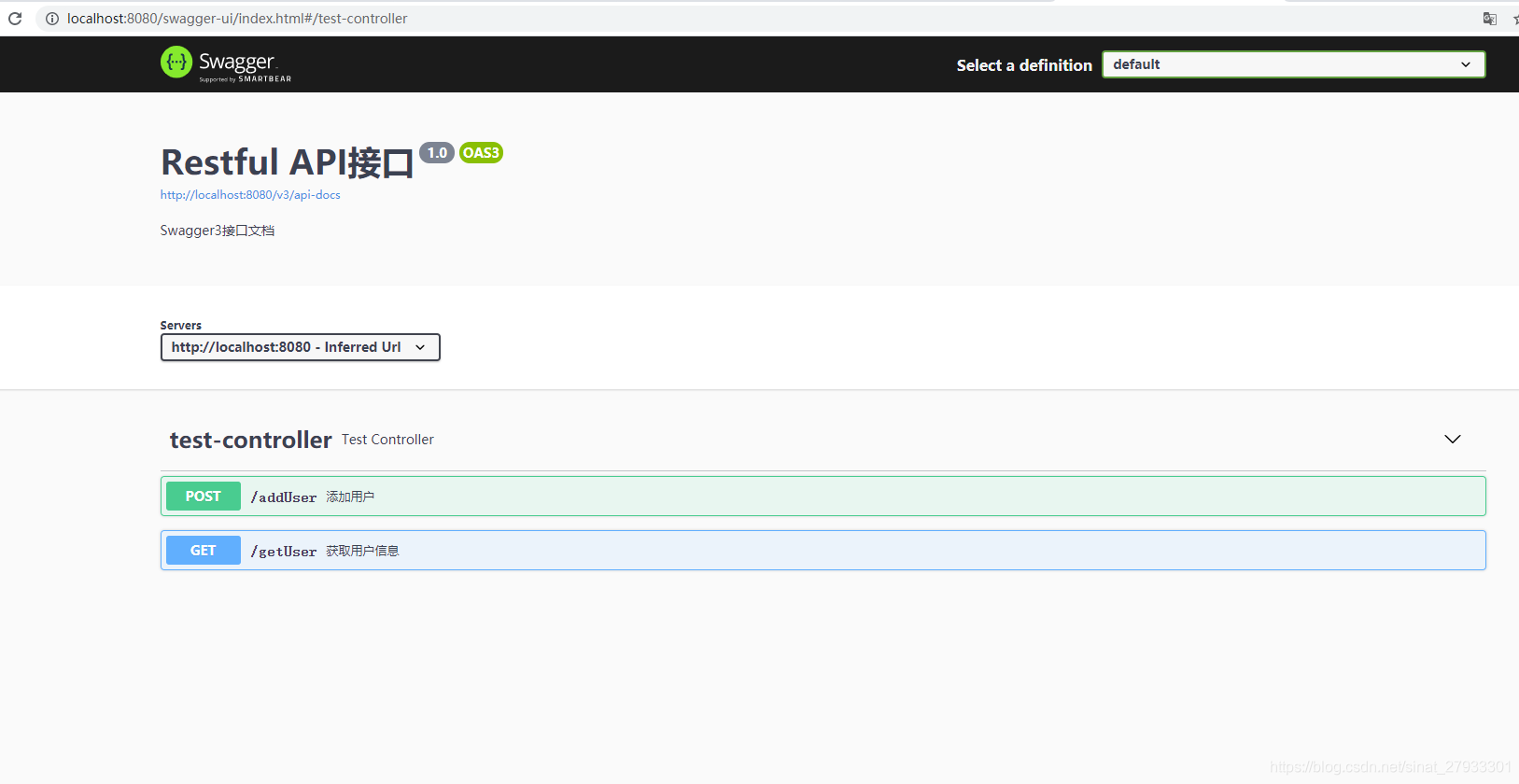Click the 获取用户信息 summary text
This screenshot has height=784, width=1519.
click(x=362, y=552)
